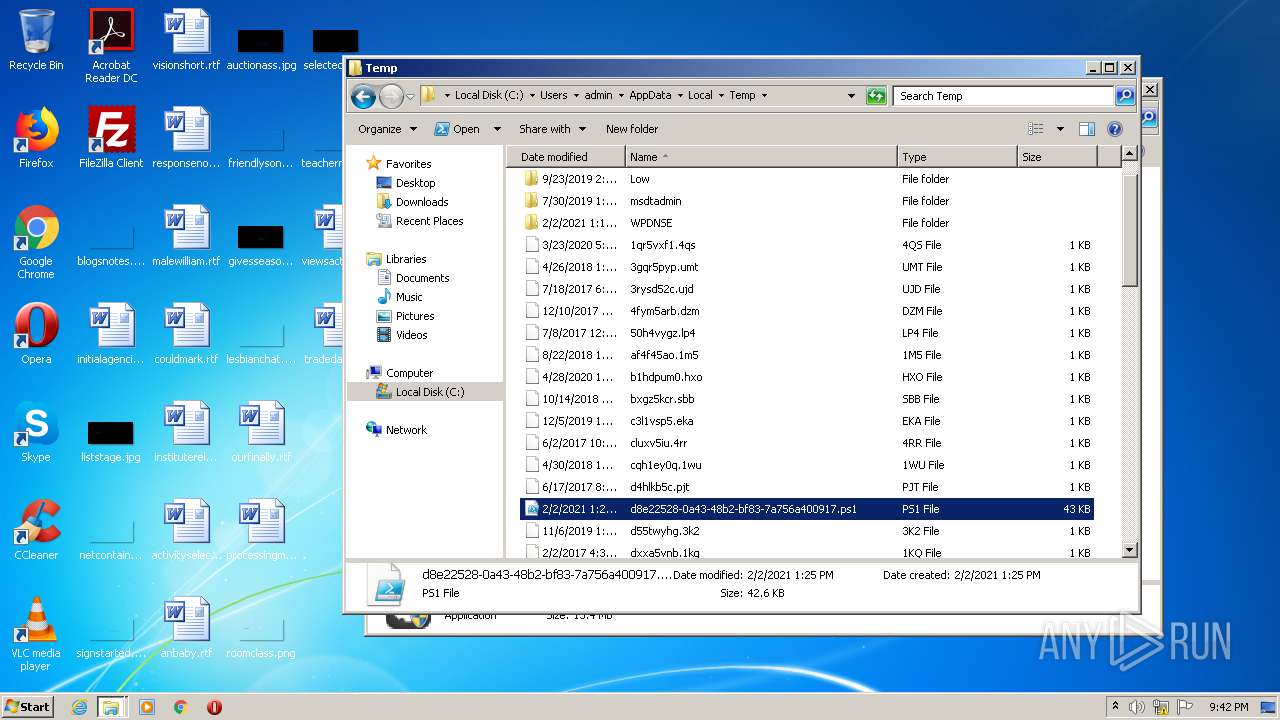Show hidden system tray icons
Image resolution: width=1280 pixels, height=720 pixels.
pos(1115,707)
